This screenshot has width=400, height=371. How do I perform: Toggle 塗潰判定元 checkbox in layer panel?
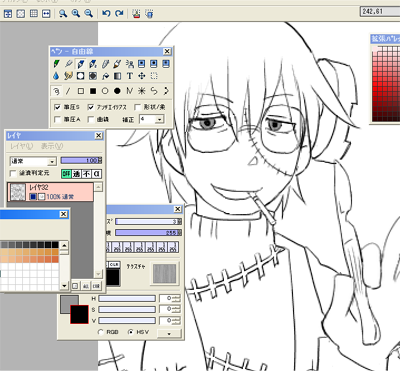pyautogui.click(x=13, y=173)
